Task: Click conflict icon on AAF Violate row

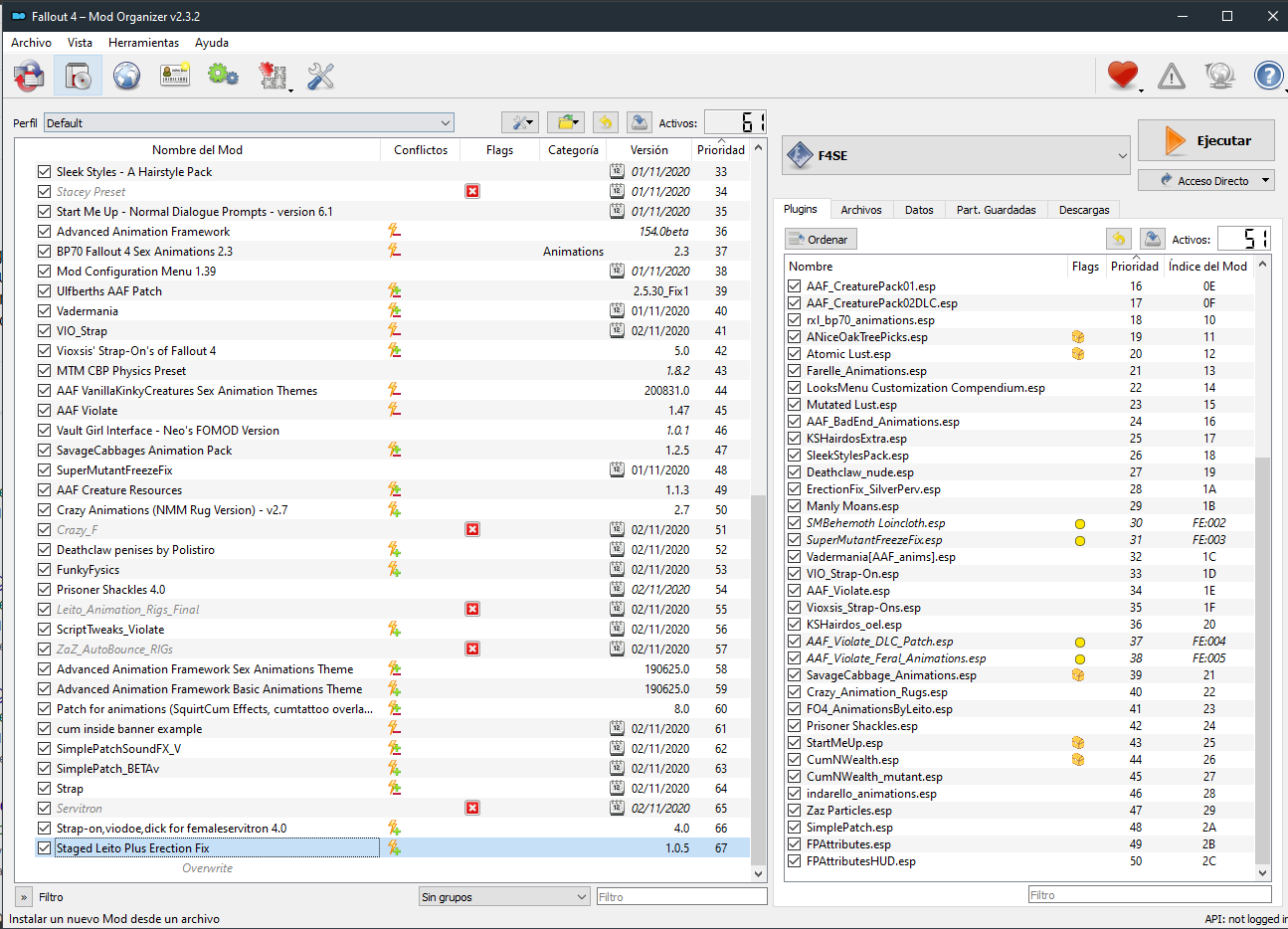Action: 394,410
